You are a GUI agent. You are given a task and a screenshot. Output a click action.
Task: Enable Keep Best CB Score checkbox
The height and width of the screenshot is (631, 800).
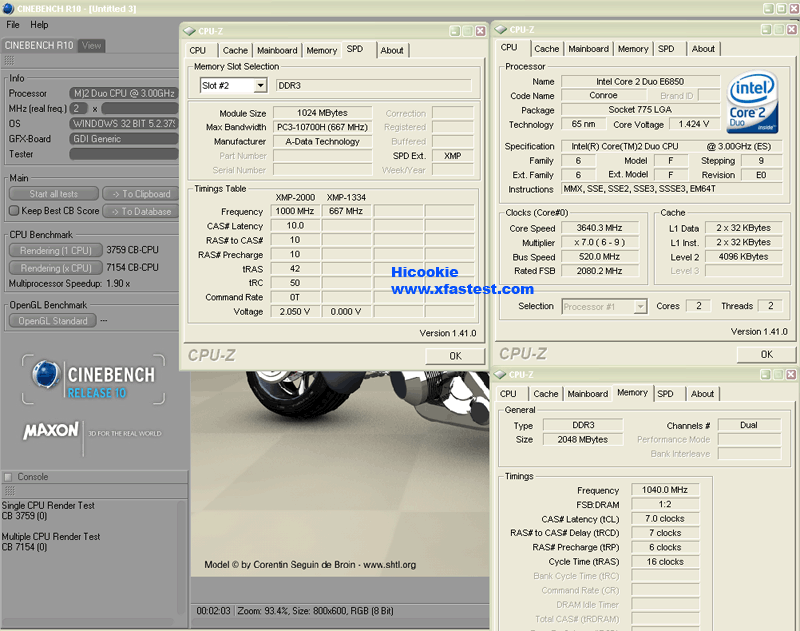tap(14, 211)
